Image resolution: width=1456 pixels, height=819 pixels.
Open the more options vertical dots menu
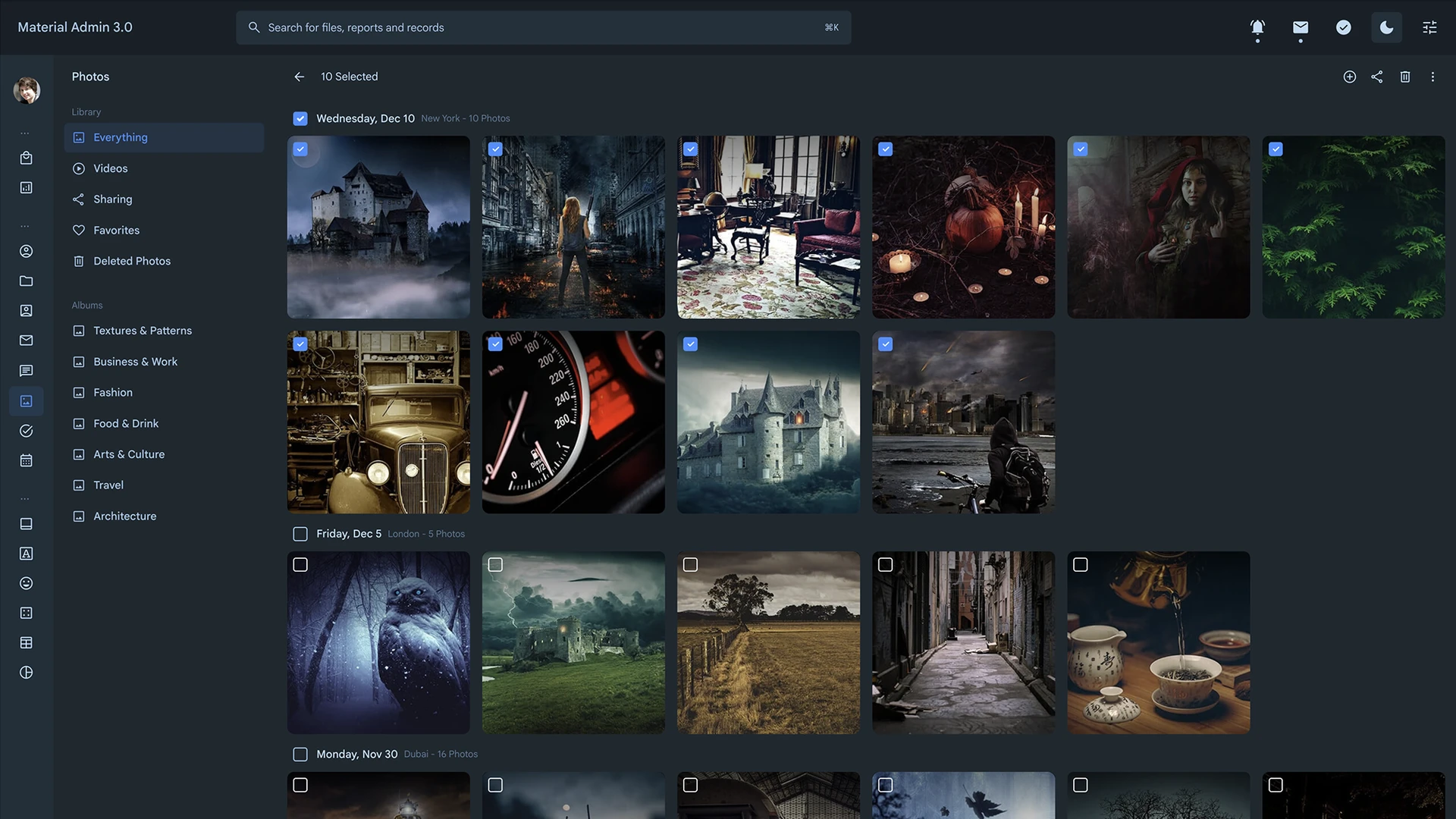pos(1432,77)
